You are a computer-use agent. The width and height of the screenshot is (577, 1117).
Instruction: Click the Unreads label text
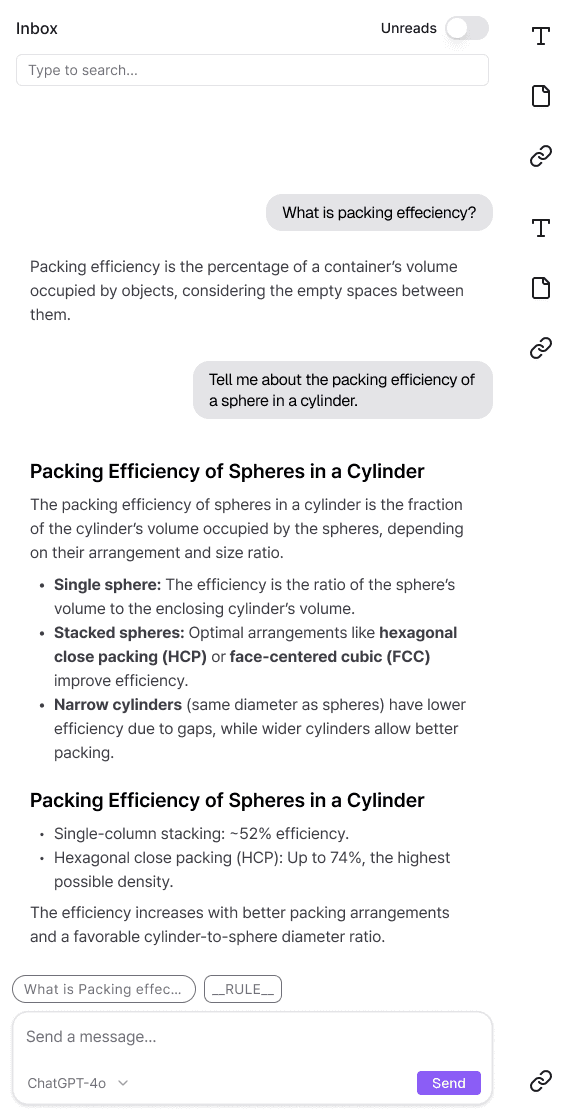coord(409,28)
